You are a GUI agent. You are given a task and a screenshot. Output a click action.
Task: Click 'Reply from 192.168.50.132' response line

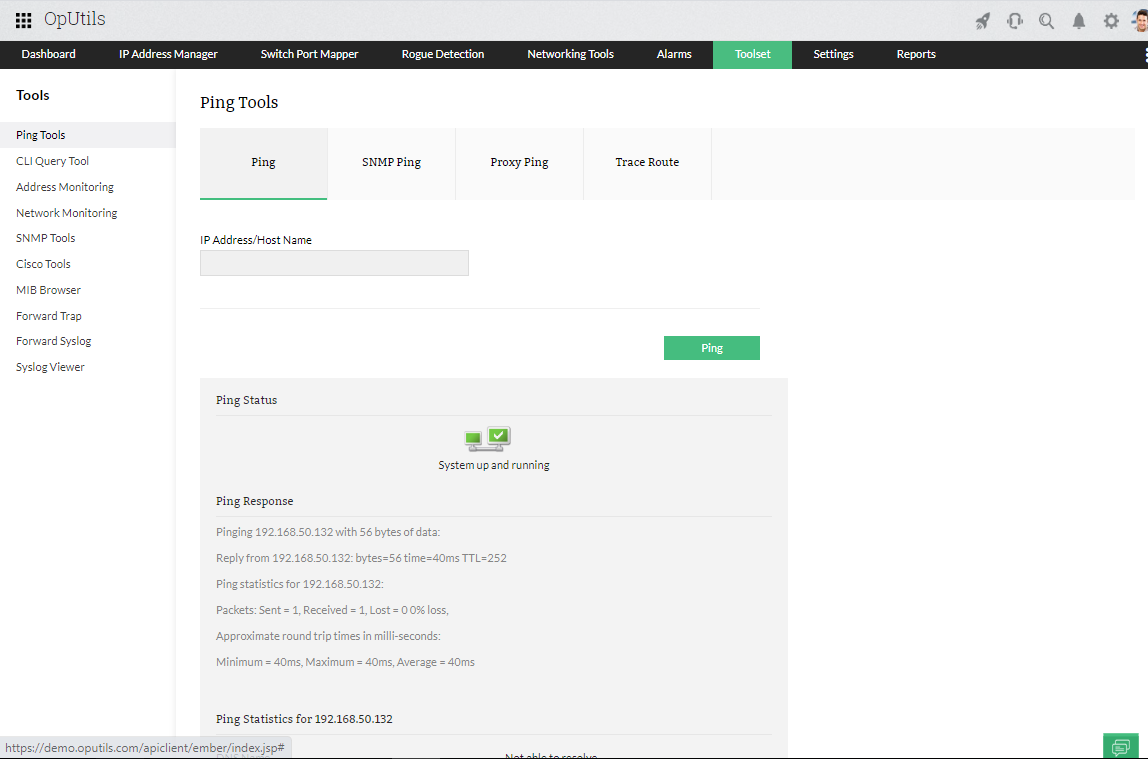(361, 558)
